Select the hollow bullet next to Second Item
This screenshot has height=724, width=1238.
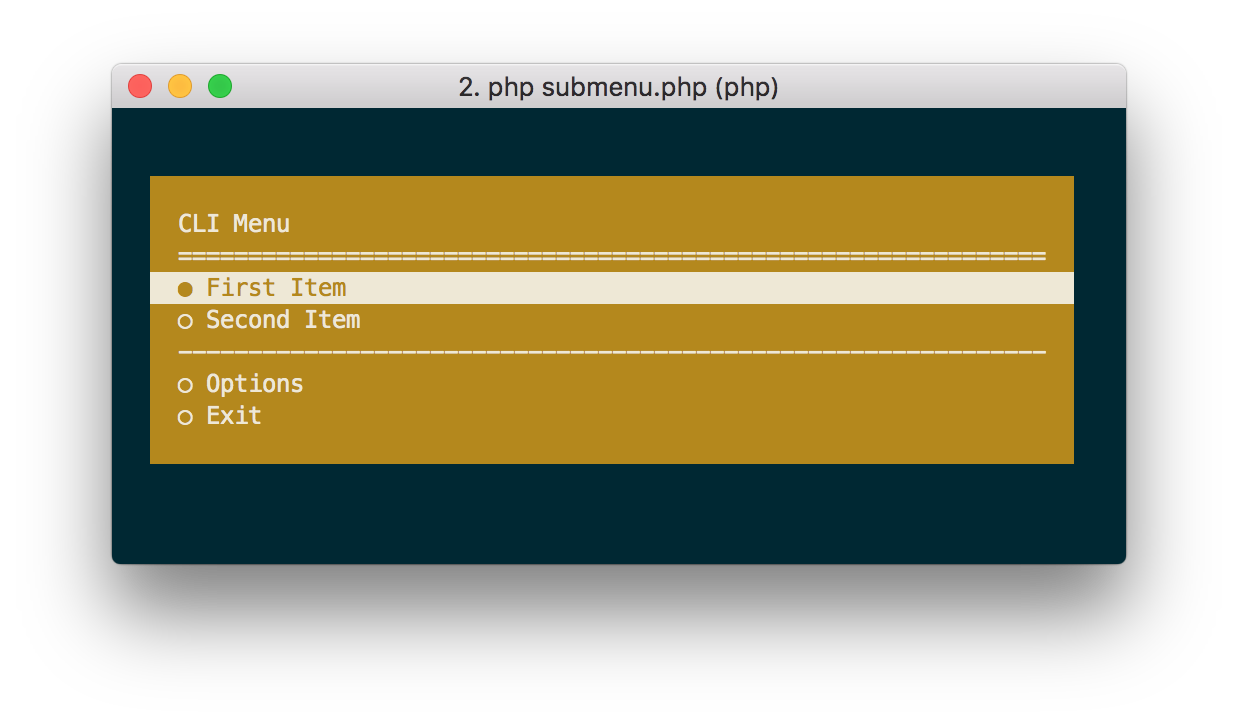coord(185,321)
